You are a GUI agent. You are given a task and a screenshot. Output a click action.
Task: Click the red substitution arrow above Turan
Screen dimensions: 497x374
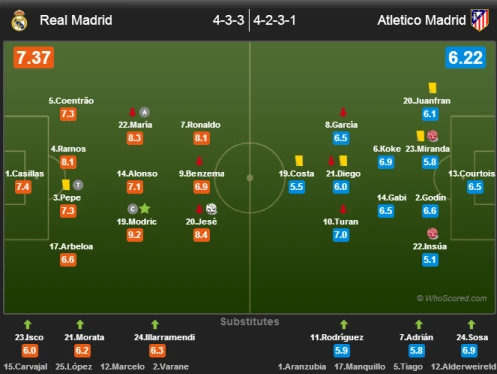pos(343,209)
